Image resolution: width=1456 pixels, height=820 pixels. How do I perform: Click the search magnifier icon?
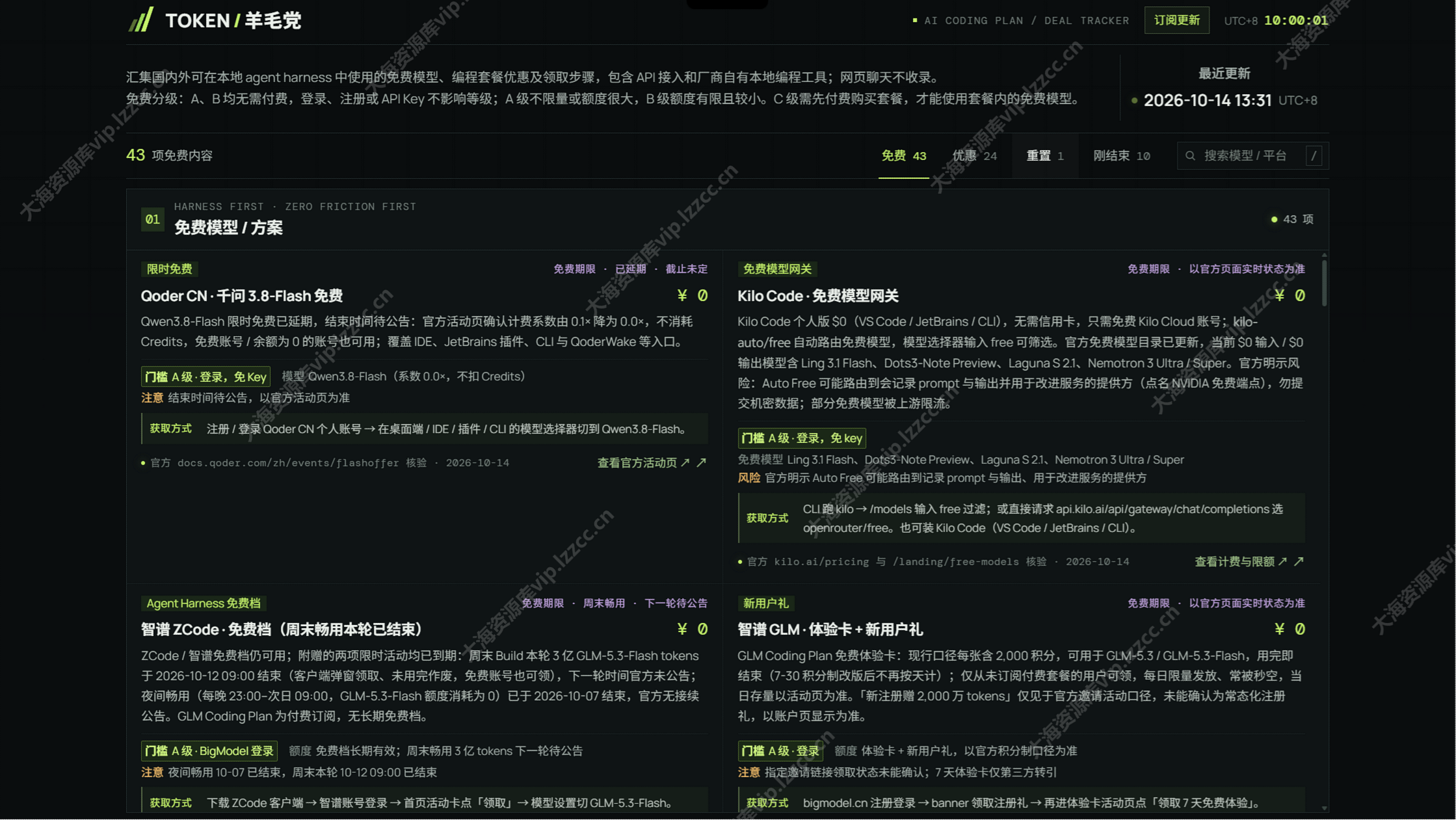(1190, 156)
